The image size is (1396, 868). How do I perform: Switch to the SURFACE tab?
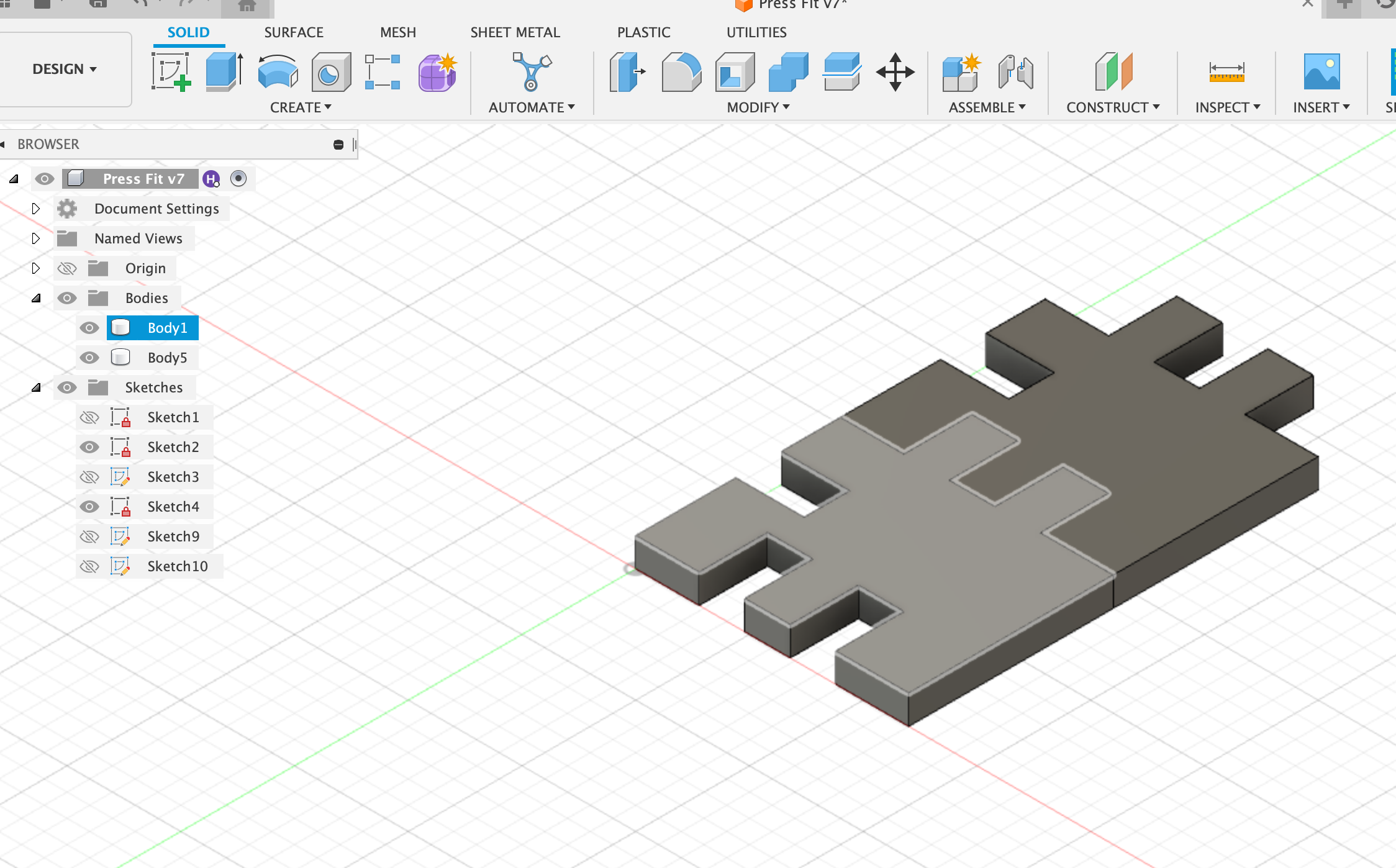pos(293,32)
